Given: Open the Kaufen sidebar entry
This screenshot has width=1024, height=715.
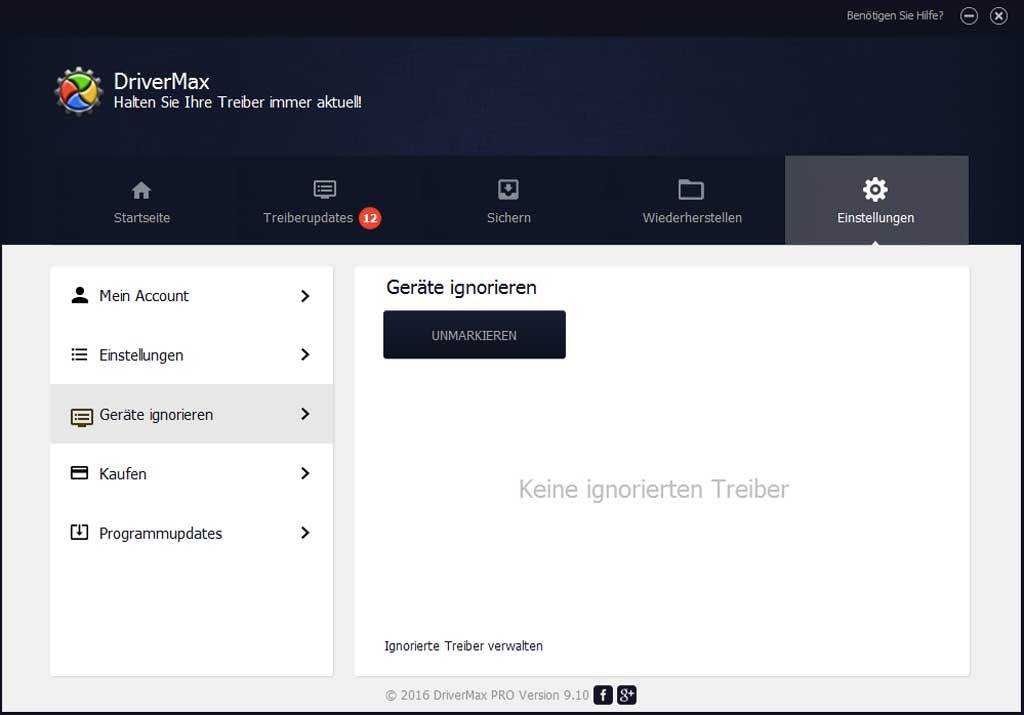Looking at the screenshot, I should pyautogui.click(x=191, y=473).
